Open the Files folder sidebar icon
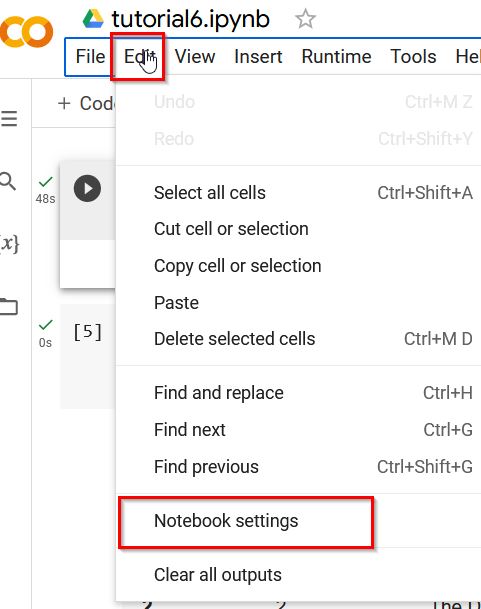 click(9, 306)
